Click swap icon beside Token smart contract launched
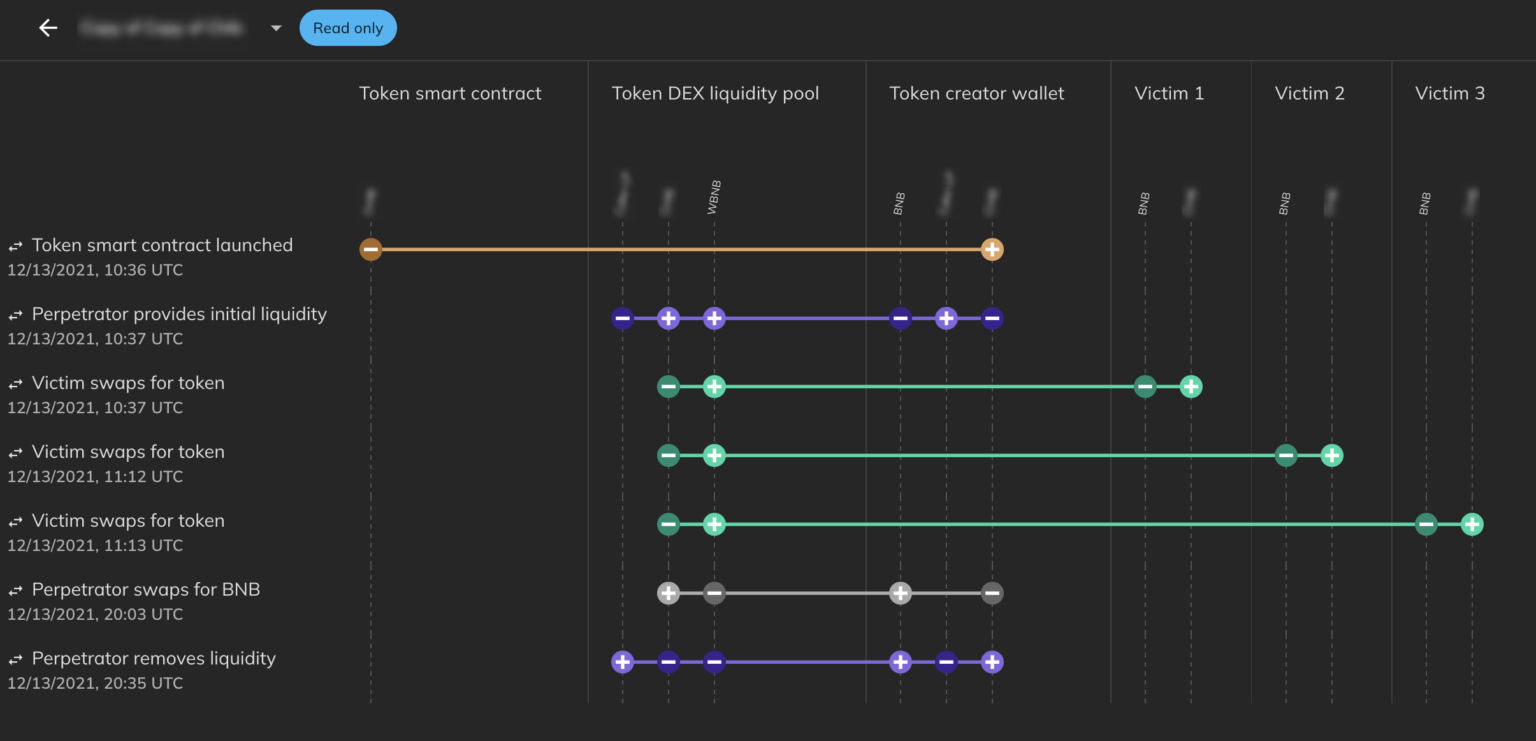 click(16, 246)
